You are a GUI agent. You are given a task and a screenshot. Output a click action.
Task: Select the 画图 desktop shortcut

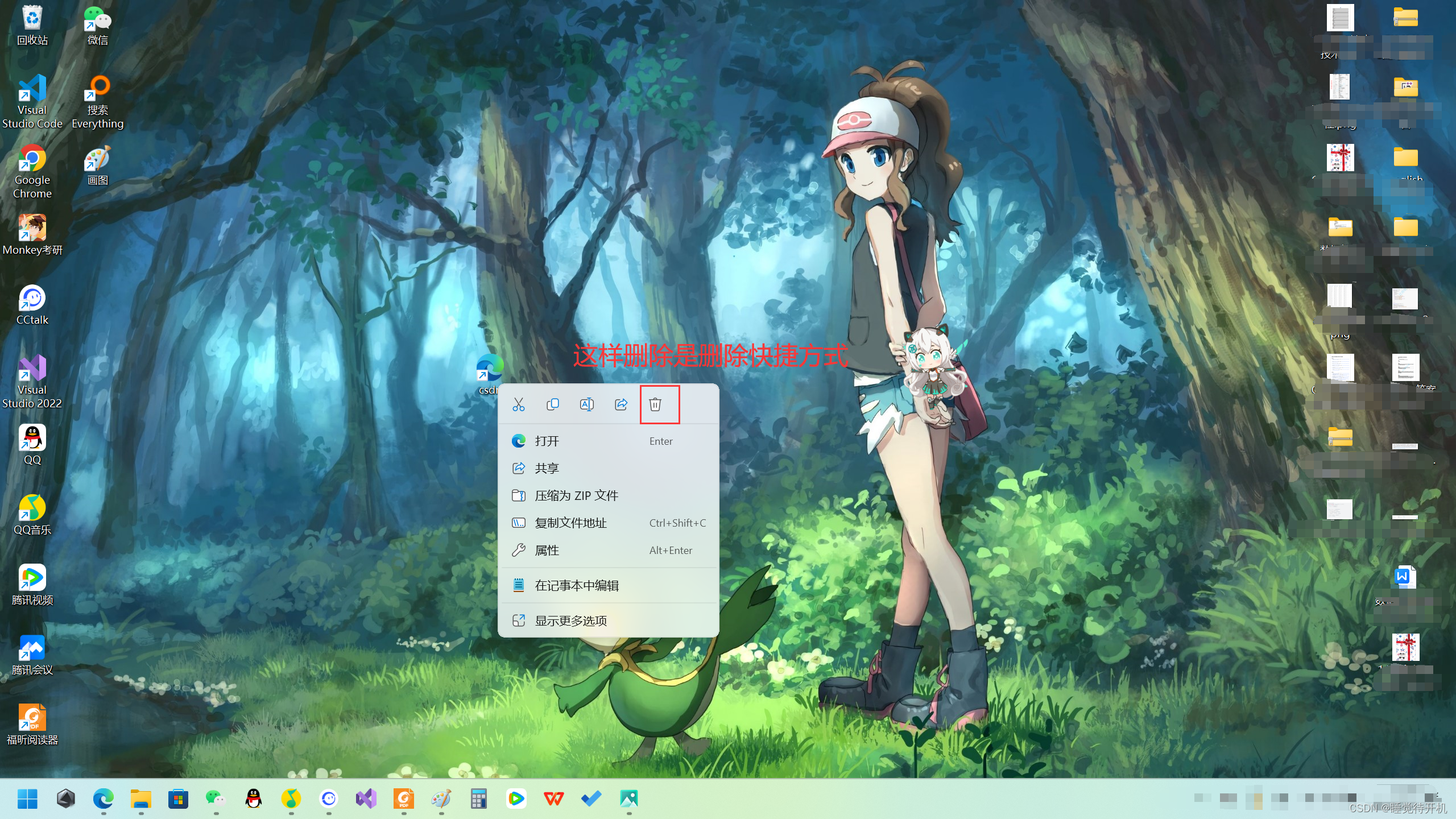click(x=98, y=166)
